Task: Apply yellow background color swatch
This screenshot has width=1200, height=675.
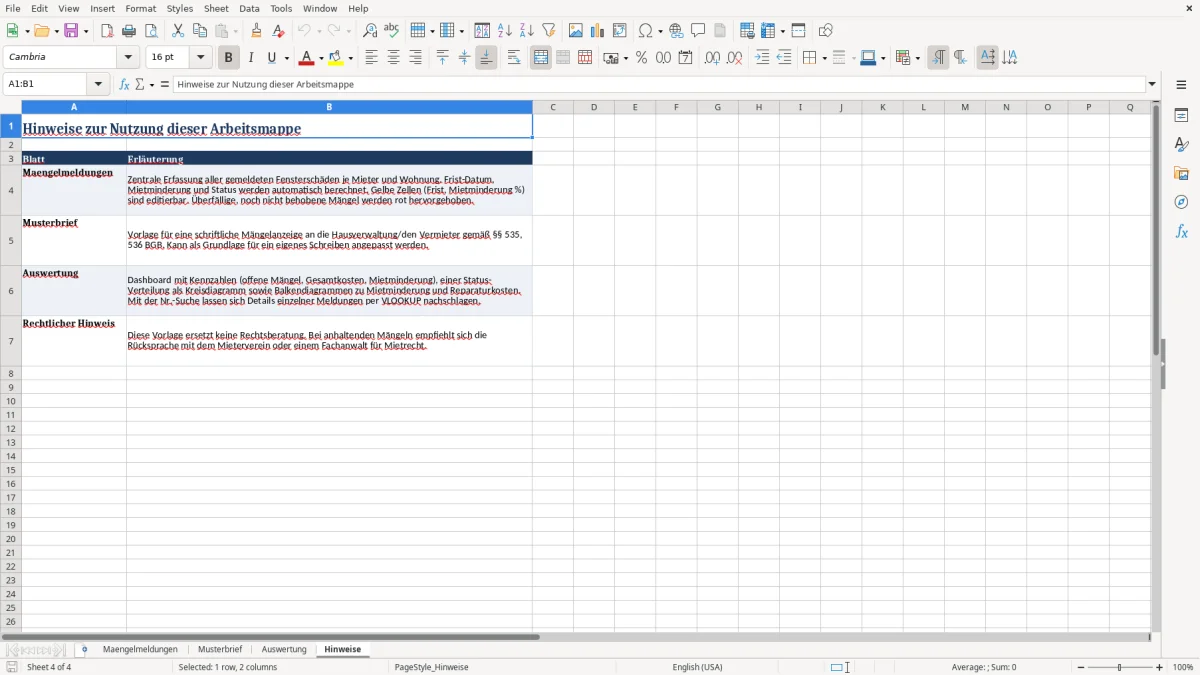Action: (x=337, y=58)
